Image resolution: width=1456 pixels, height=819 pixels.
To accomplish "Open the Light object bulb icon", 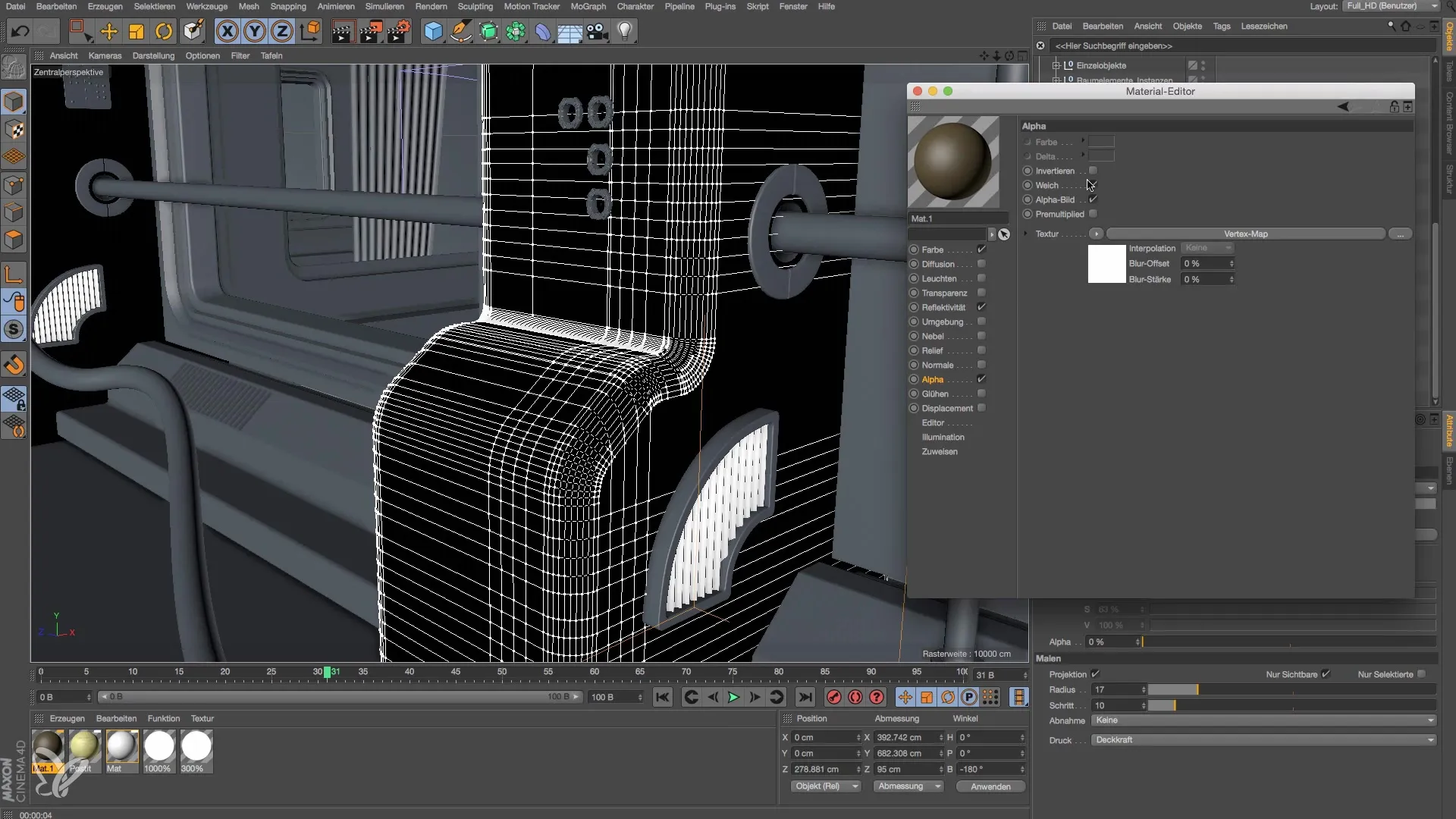I will (x=625, y=31).
